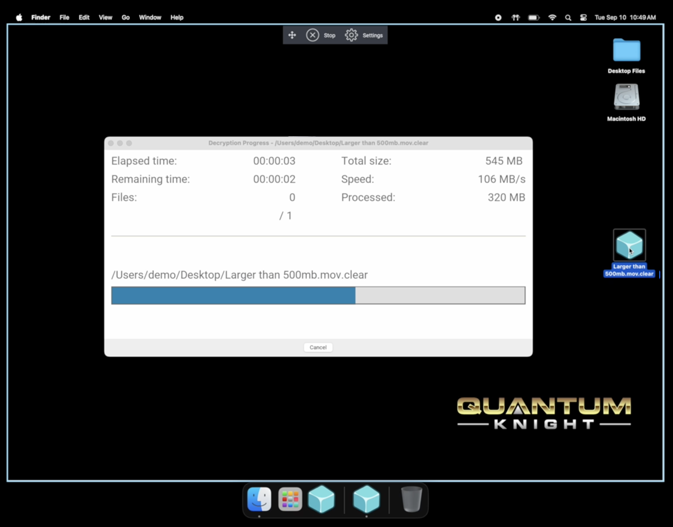The image size is (673, 527).
Task: Open the Apple menu
Action: (19, 18)
